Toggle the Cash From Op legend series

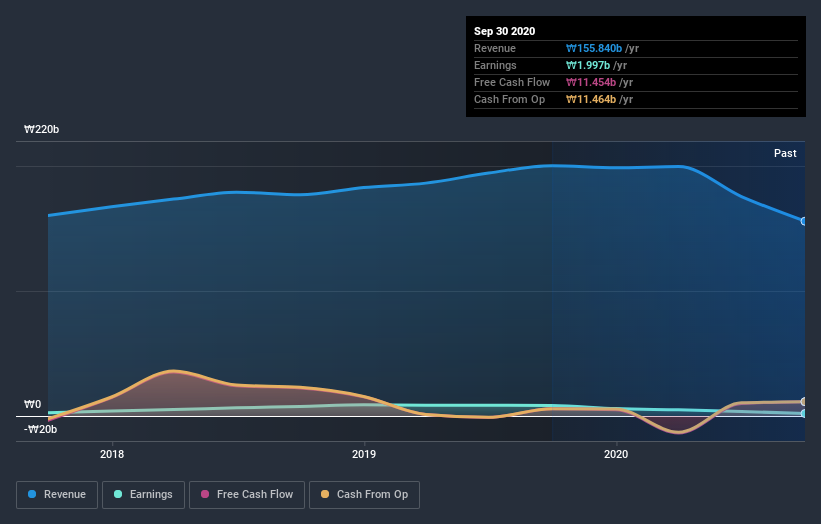pos(364,495)
